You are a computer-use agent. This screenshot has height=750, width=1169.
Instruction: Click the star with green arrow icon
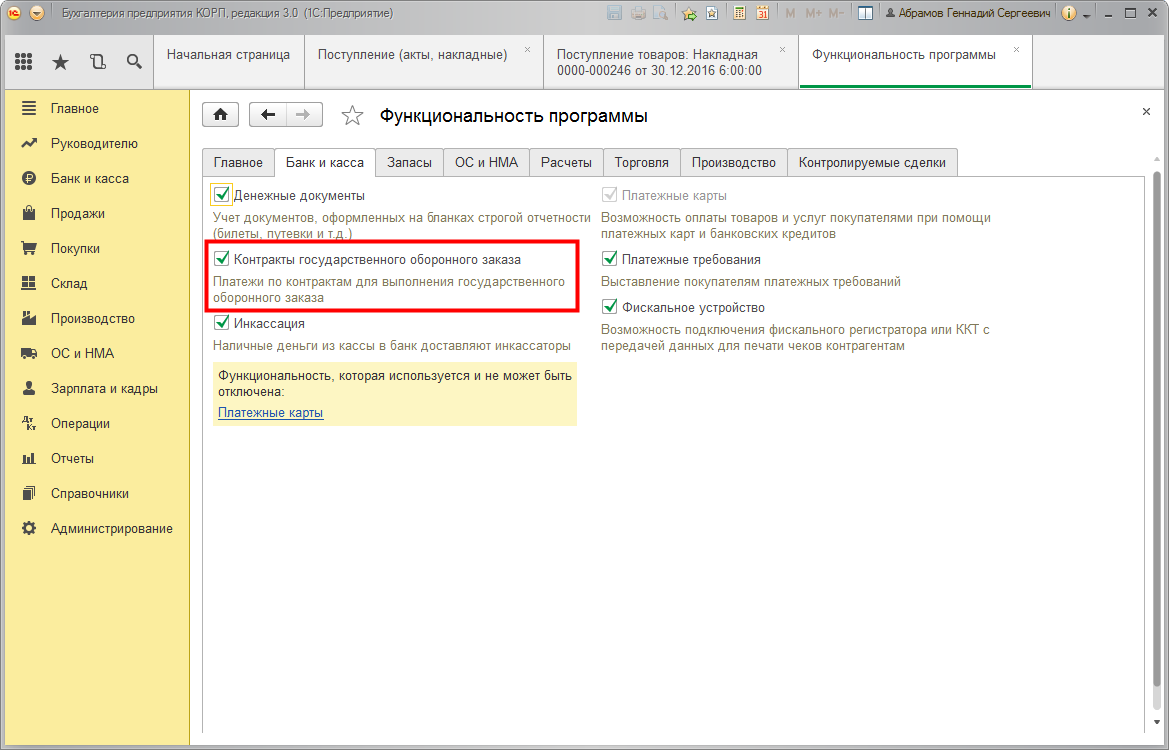coord(689,13)
